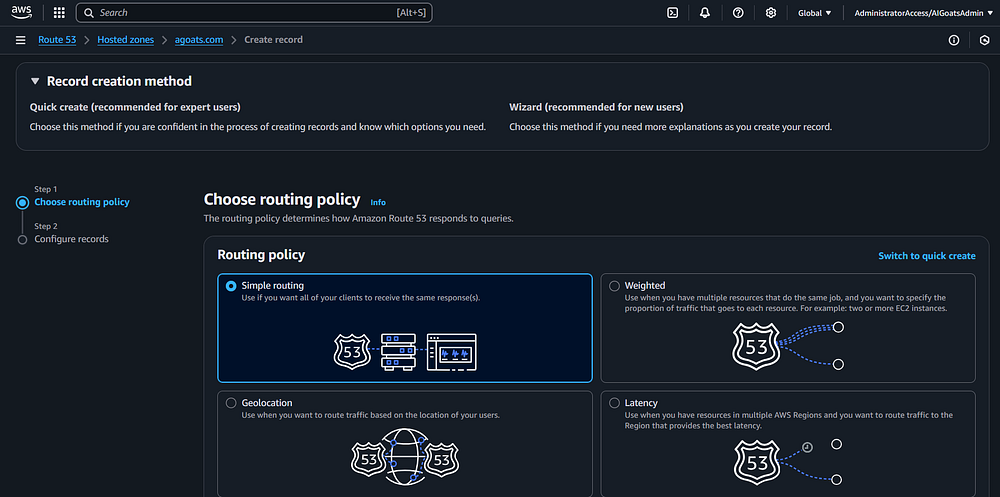Click the Configure records step

pos(71,239)
